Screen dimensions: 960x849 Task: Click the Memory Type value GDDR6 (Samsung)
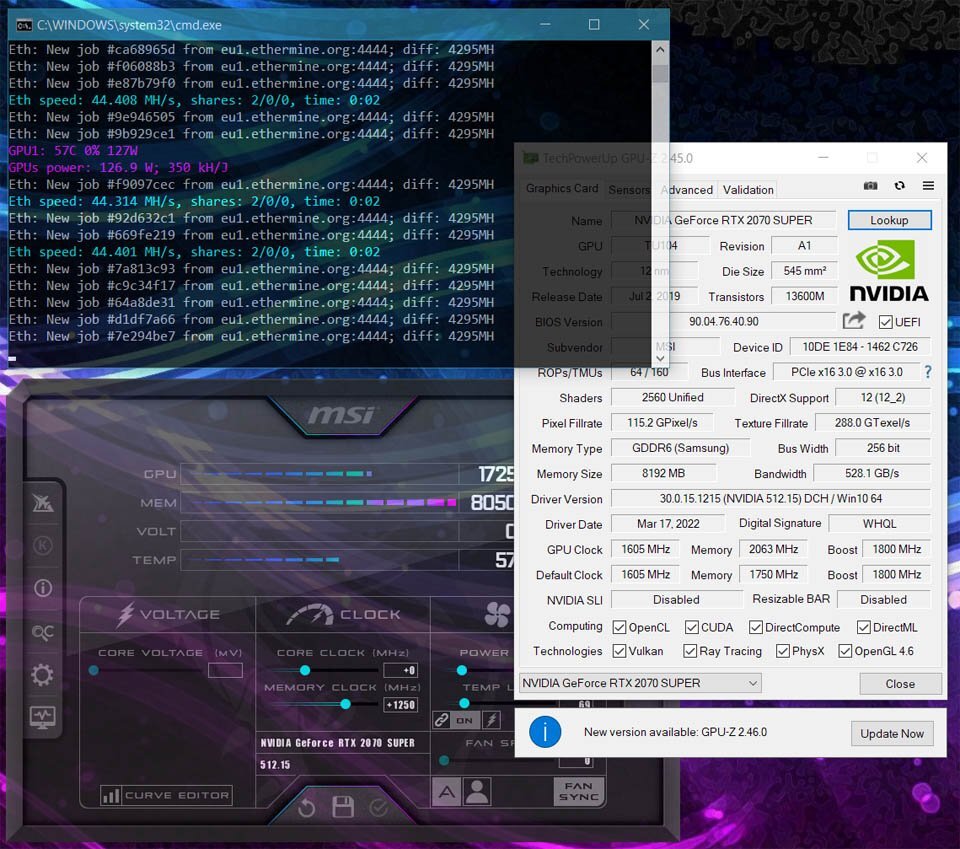tap(680, 448)
